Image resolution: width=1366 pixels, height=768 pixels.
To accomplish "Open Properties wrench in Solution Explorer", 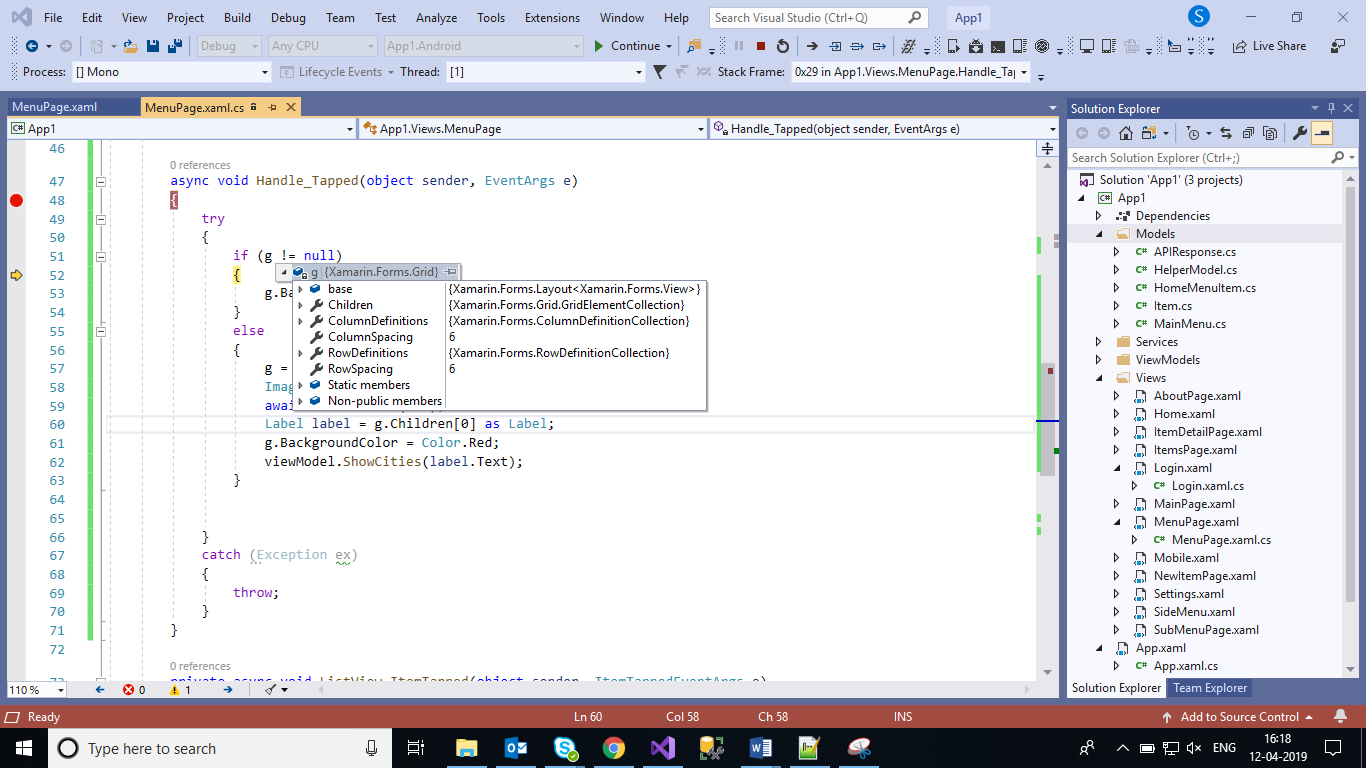I will (1300, 133).
